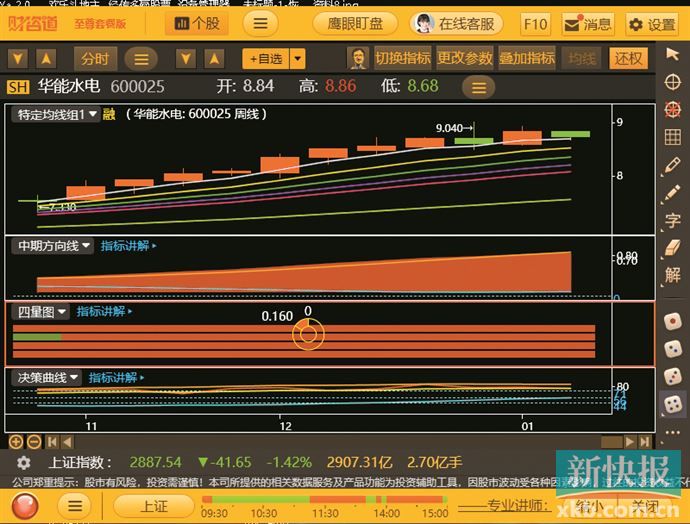Contact 在线客服 support
This screenshot has height=524, width=690.
point(457,24)
